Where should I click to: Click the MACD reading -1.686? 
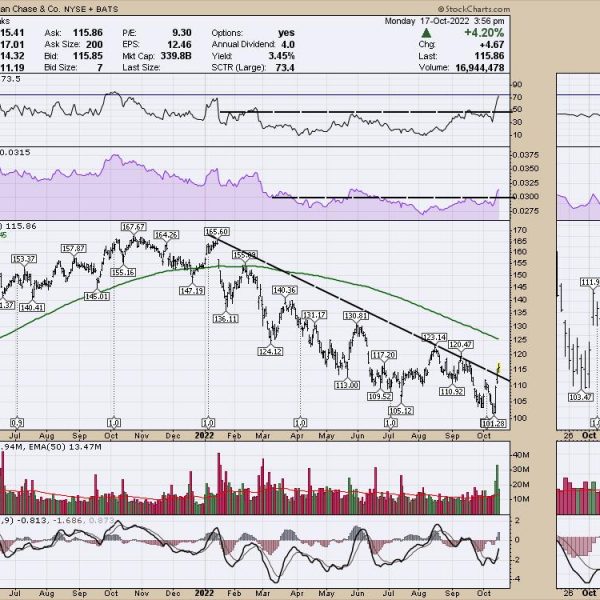click(68, 520)
